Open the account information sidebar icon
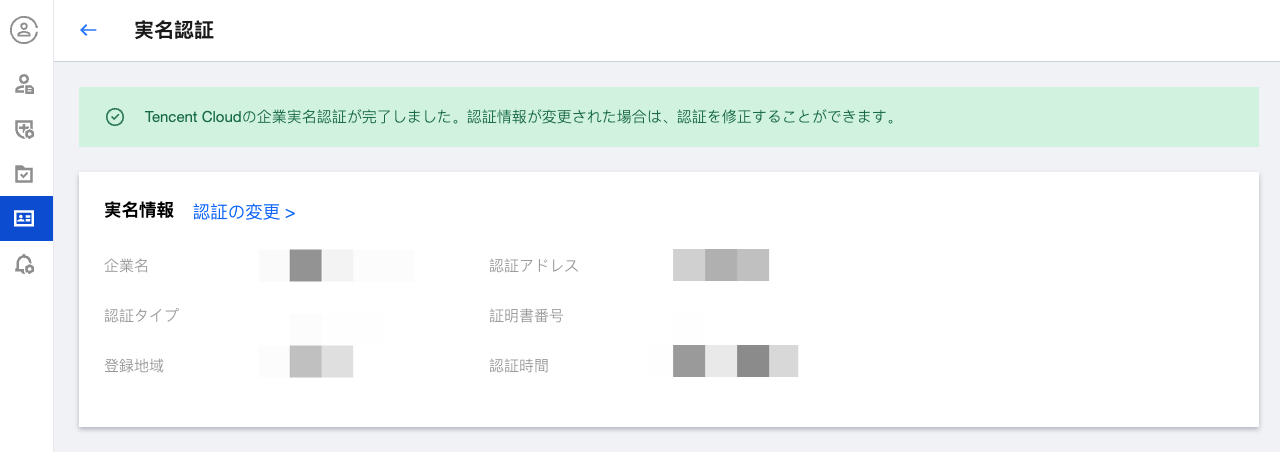The image size is (1280, 452). tap(25, 84)
